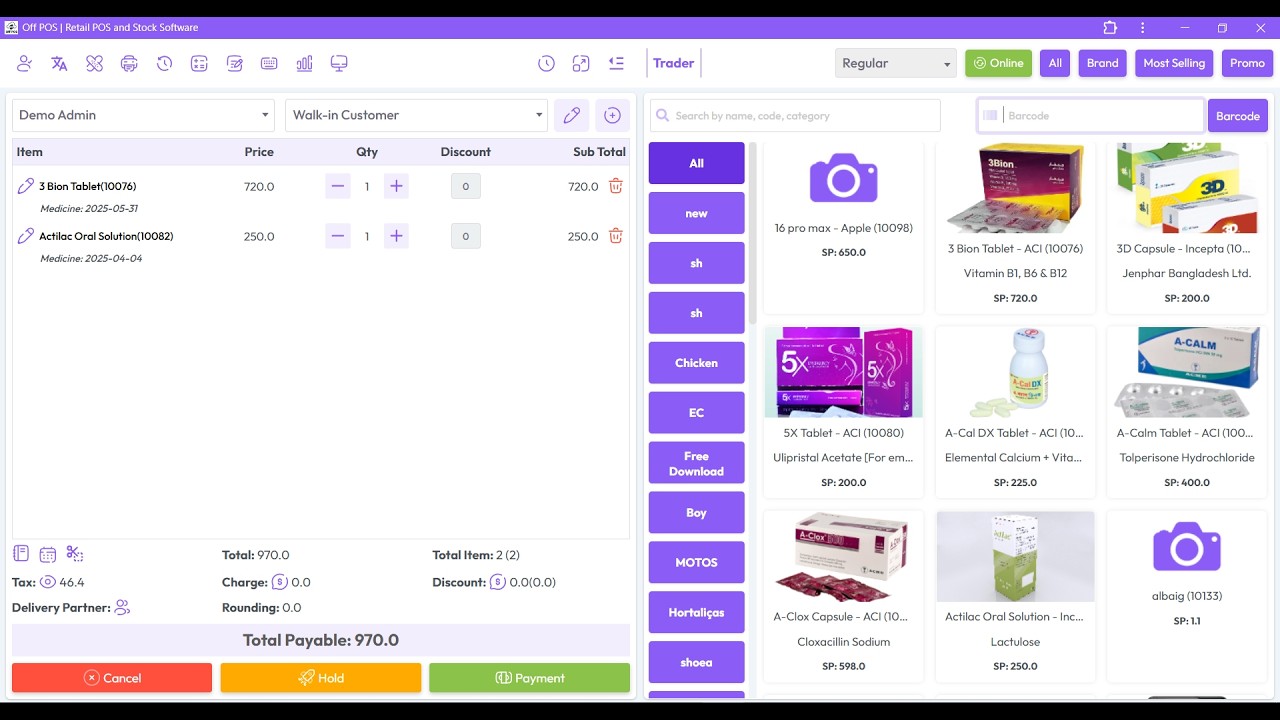Open the Charge dollar icon

[280, 582]
